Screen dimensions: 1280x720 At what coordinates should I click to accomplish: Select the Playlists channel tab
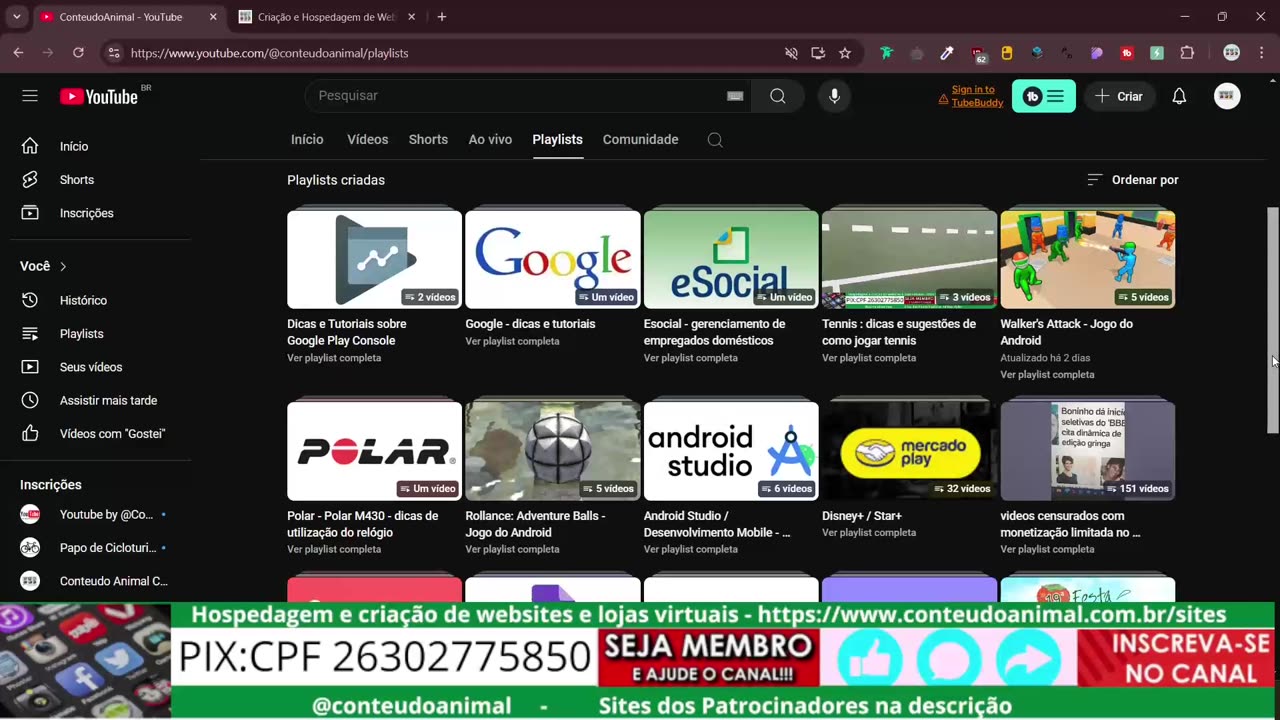point(557,140)
